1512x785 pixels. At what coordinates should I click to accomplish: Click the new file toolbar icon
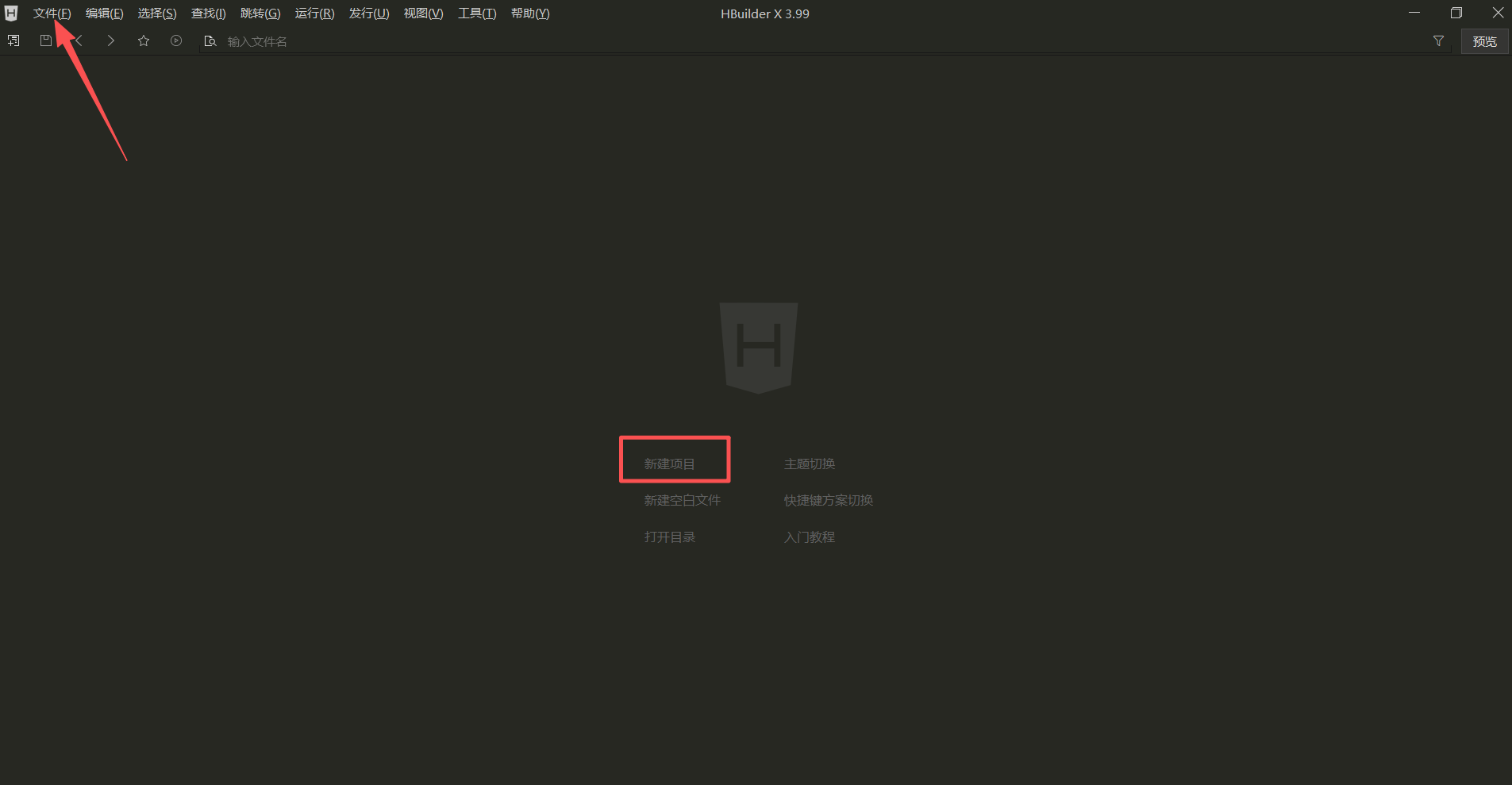coord(13,40)
